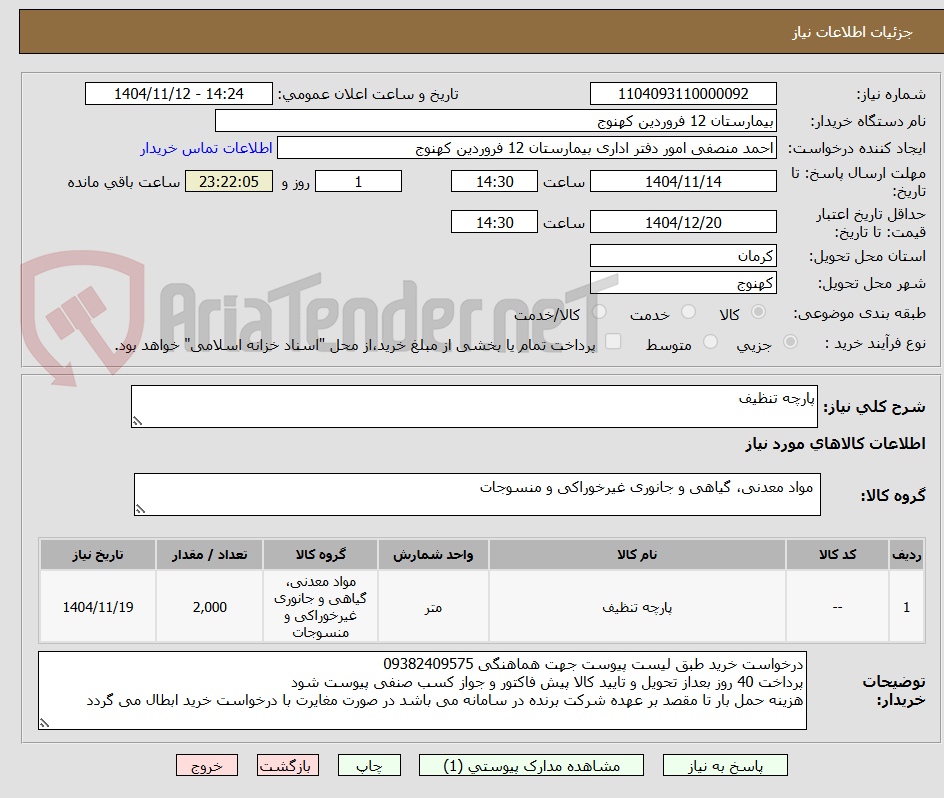
Task: Click the 'گروه کالا' table column header
Action: (320, 555)
